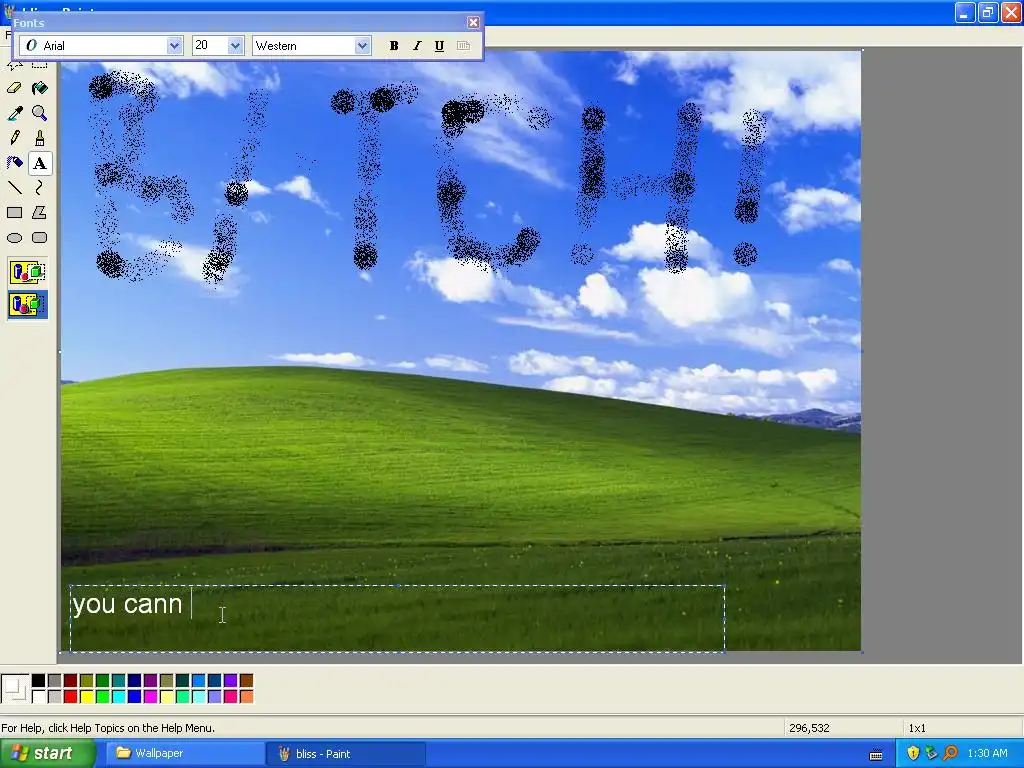Click the 296,532 coordinates in status bar
Viewport: 1024px width, 768px height.
pyautogui.click(x=809, y=728)
